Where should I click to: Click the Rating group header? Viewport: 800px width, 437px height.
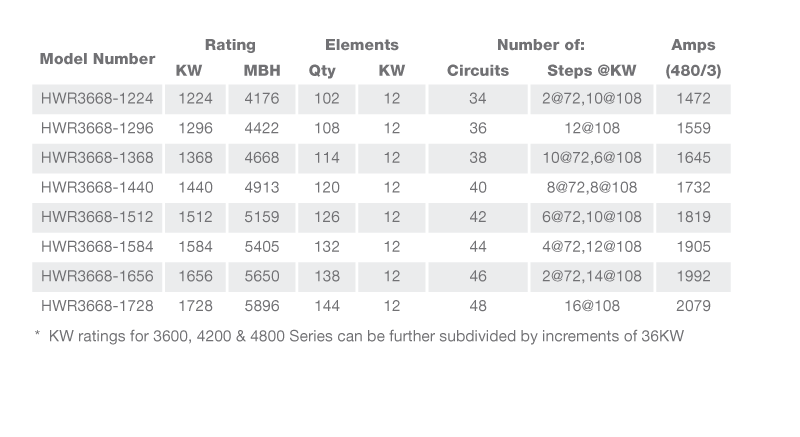tap(230, 45)
